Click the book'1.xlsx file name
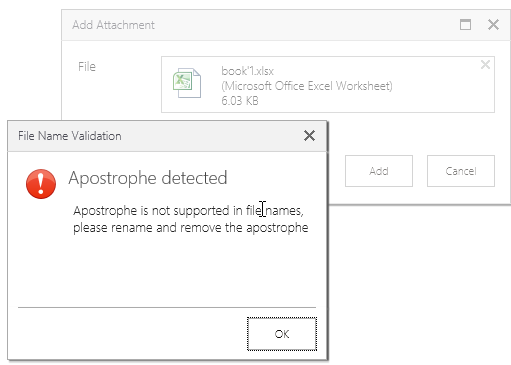This screenshot has height=365, width=511. tap(247, 71)
